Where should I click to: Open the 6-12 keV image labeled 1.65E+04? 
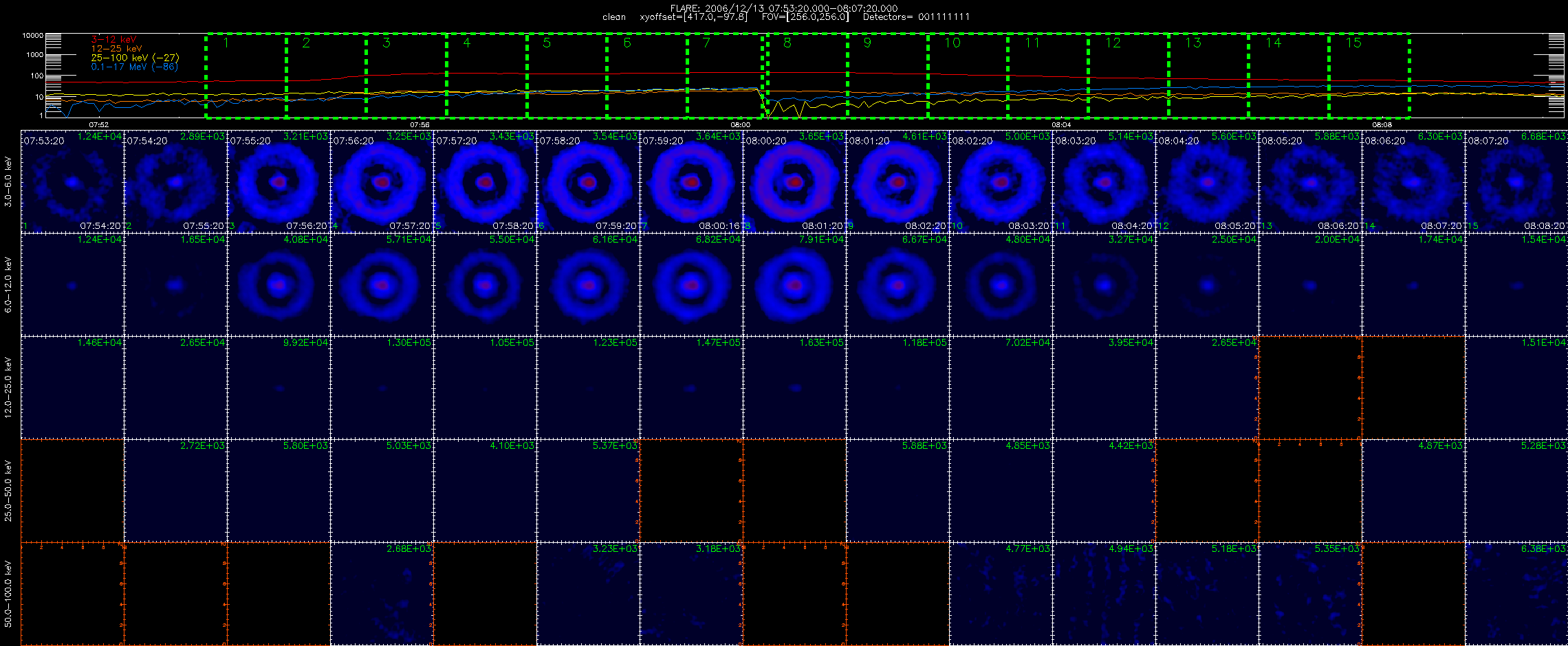pos(175,285)
